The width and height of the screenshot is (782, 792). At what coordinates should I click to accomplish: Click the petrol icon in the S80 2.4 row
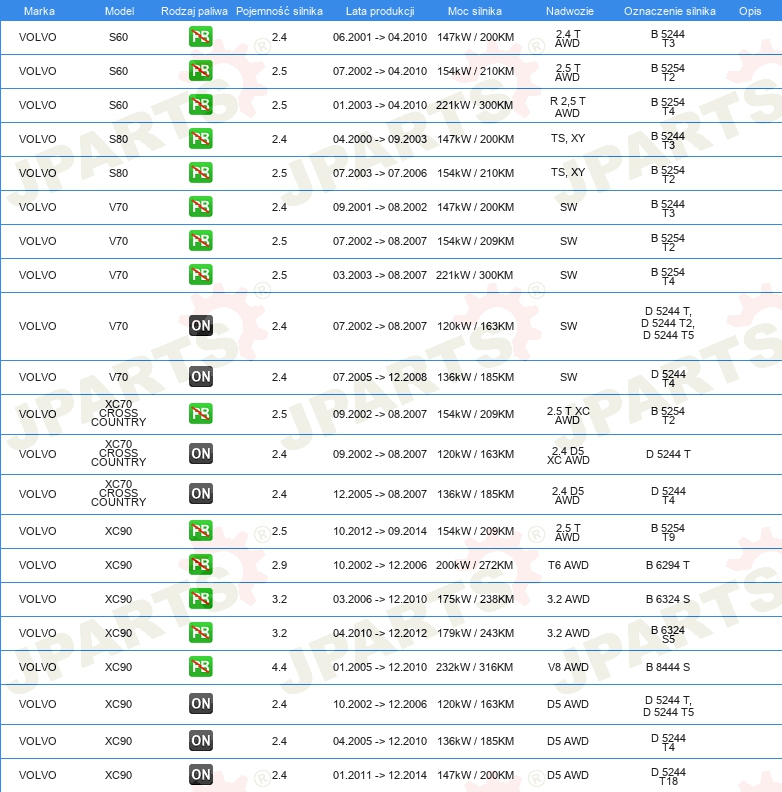click(201, 139)
